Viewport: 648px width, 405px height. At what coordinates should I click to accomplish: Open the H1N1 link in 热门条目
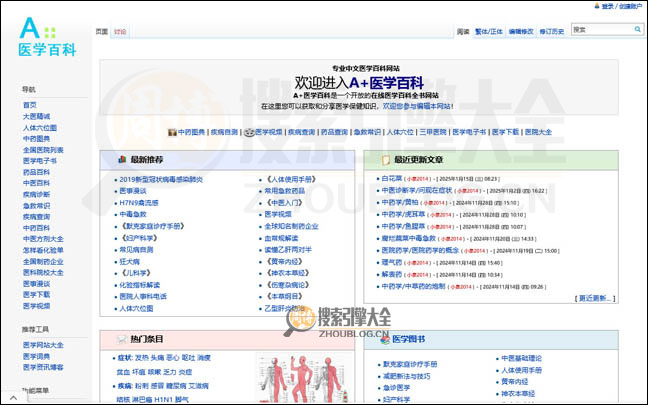tap(165, 400)
